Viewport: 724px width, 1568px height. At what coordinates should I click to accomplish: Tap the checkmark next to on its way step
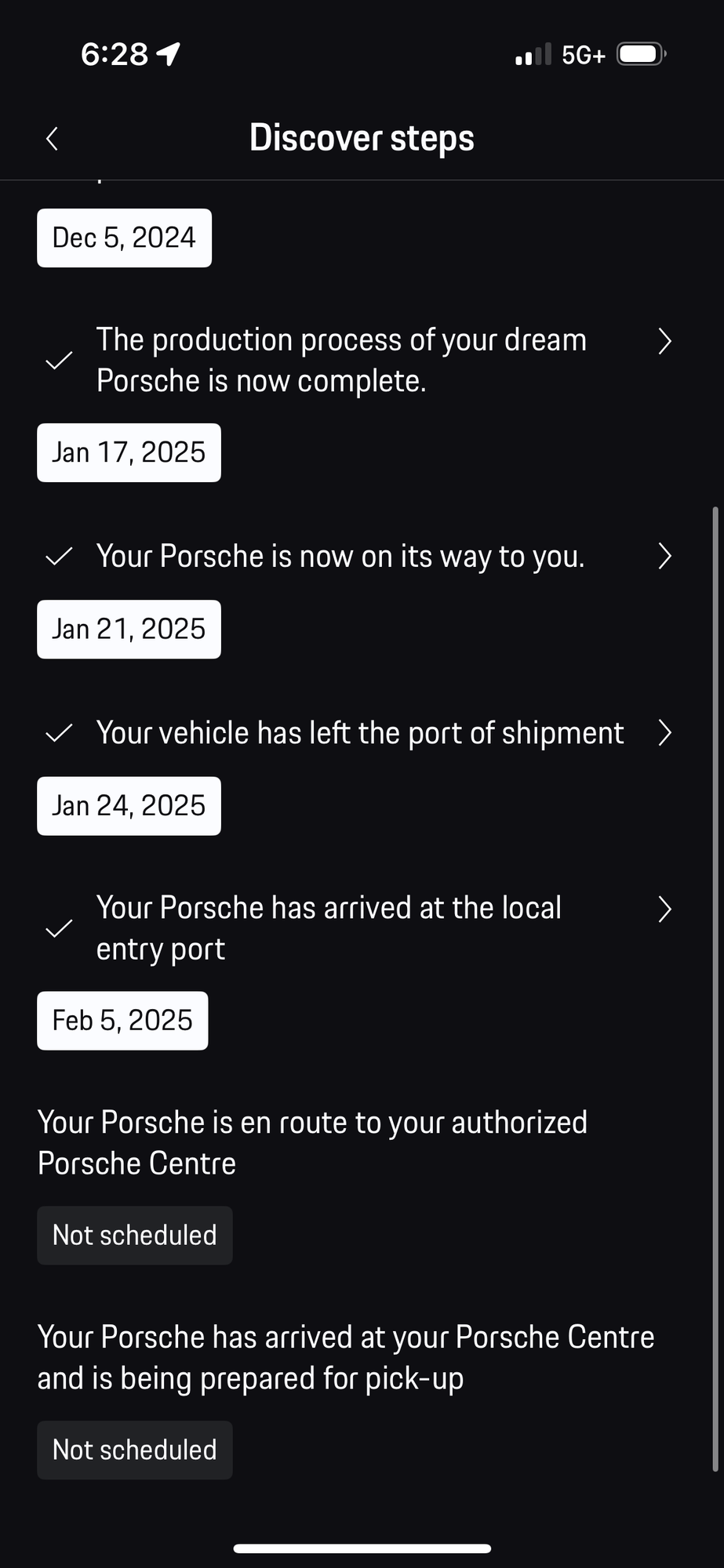(59, 557)
